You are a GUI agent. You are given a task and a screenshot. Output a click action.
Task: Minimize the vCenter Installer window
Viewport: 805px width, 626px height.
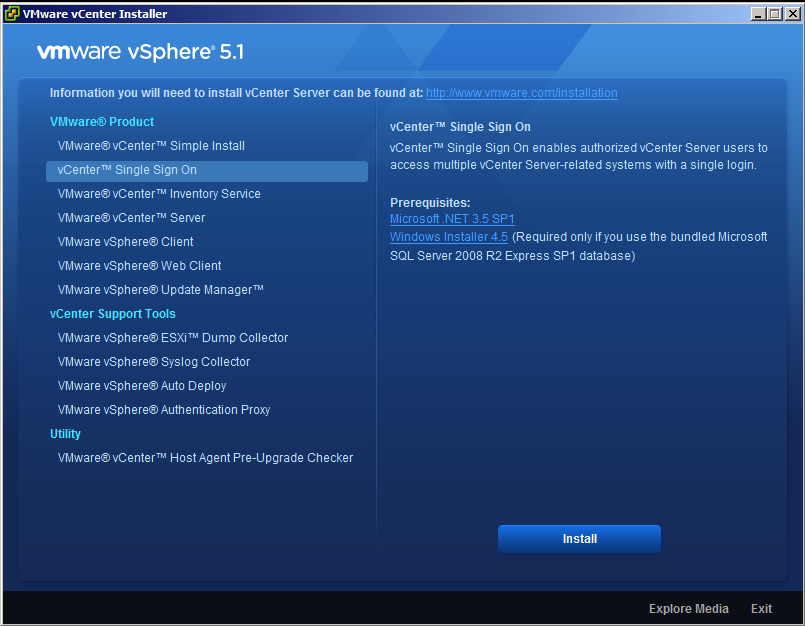pyautogui.click(x=758, y=14)
